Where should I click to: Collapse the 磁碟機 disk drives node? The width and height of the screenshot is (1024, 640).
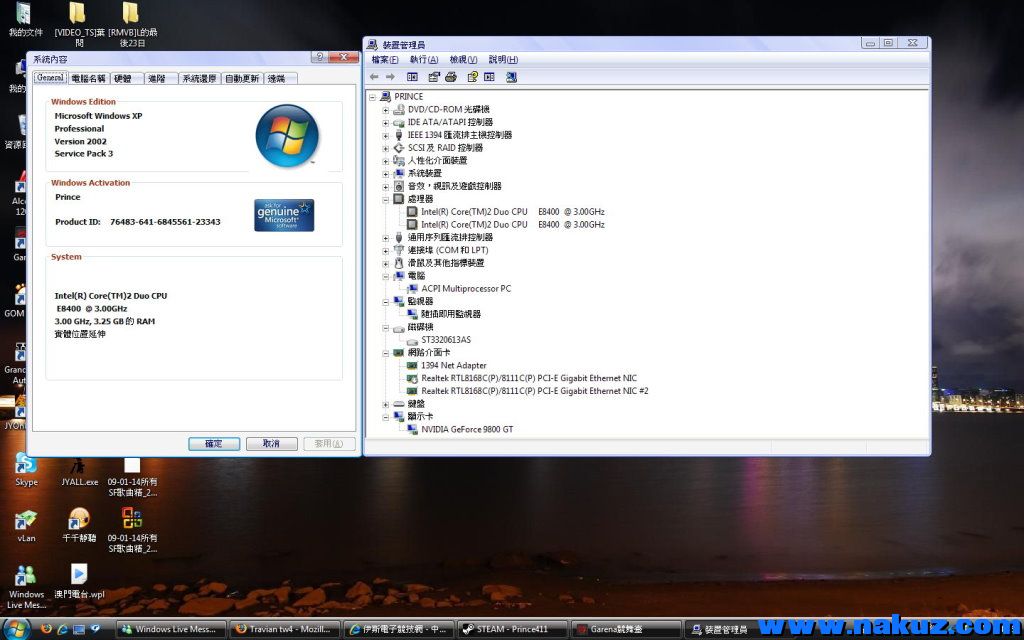pos(385,327)
